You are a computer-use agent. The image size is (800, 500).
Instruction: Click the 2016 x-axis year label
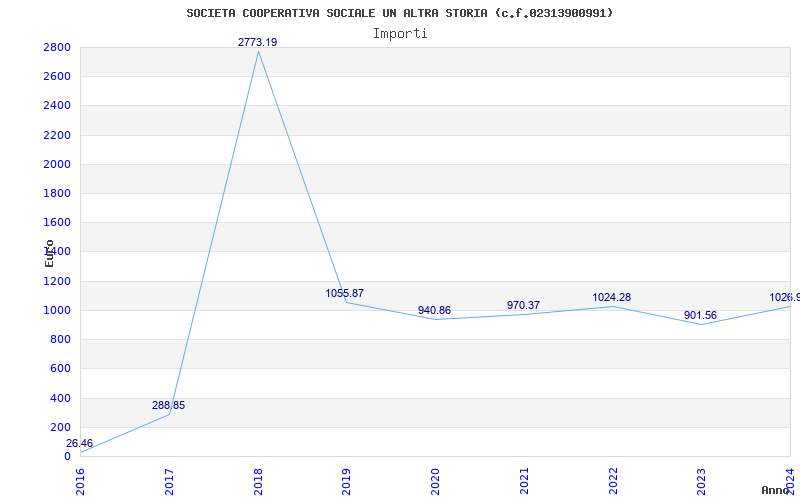pos(80,482)
